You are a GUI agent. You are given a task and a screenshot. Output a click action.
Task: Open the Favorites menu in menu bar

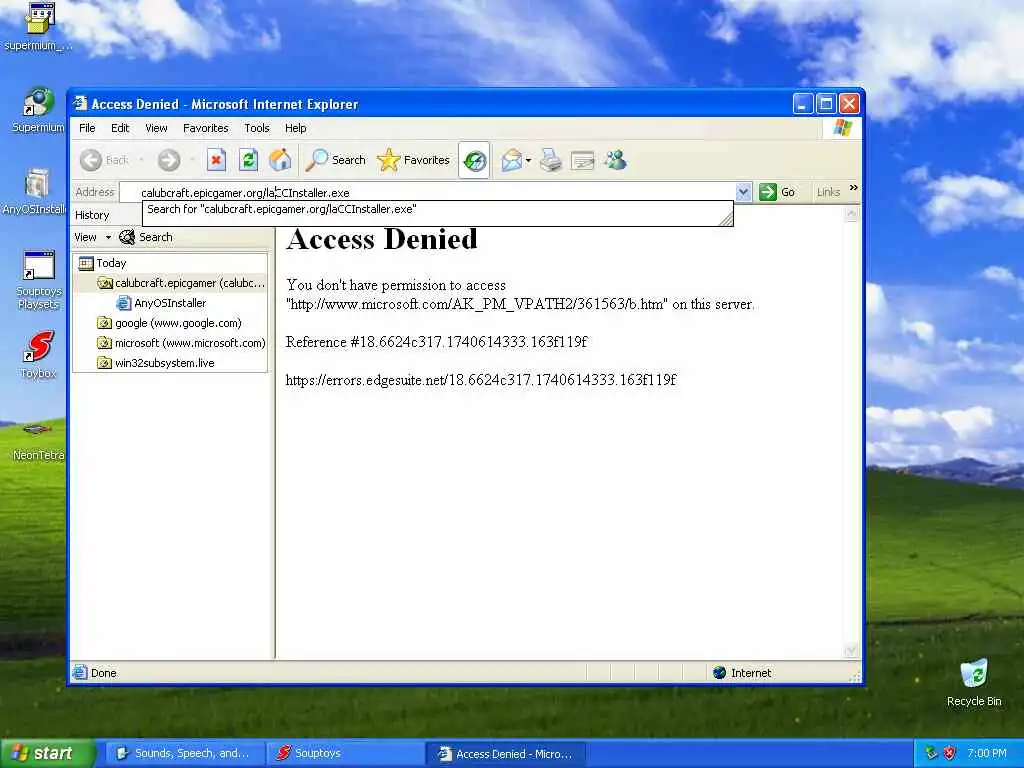pyautogui.click(x=206, y=128)
